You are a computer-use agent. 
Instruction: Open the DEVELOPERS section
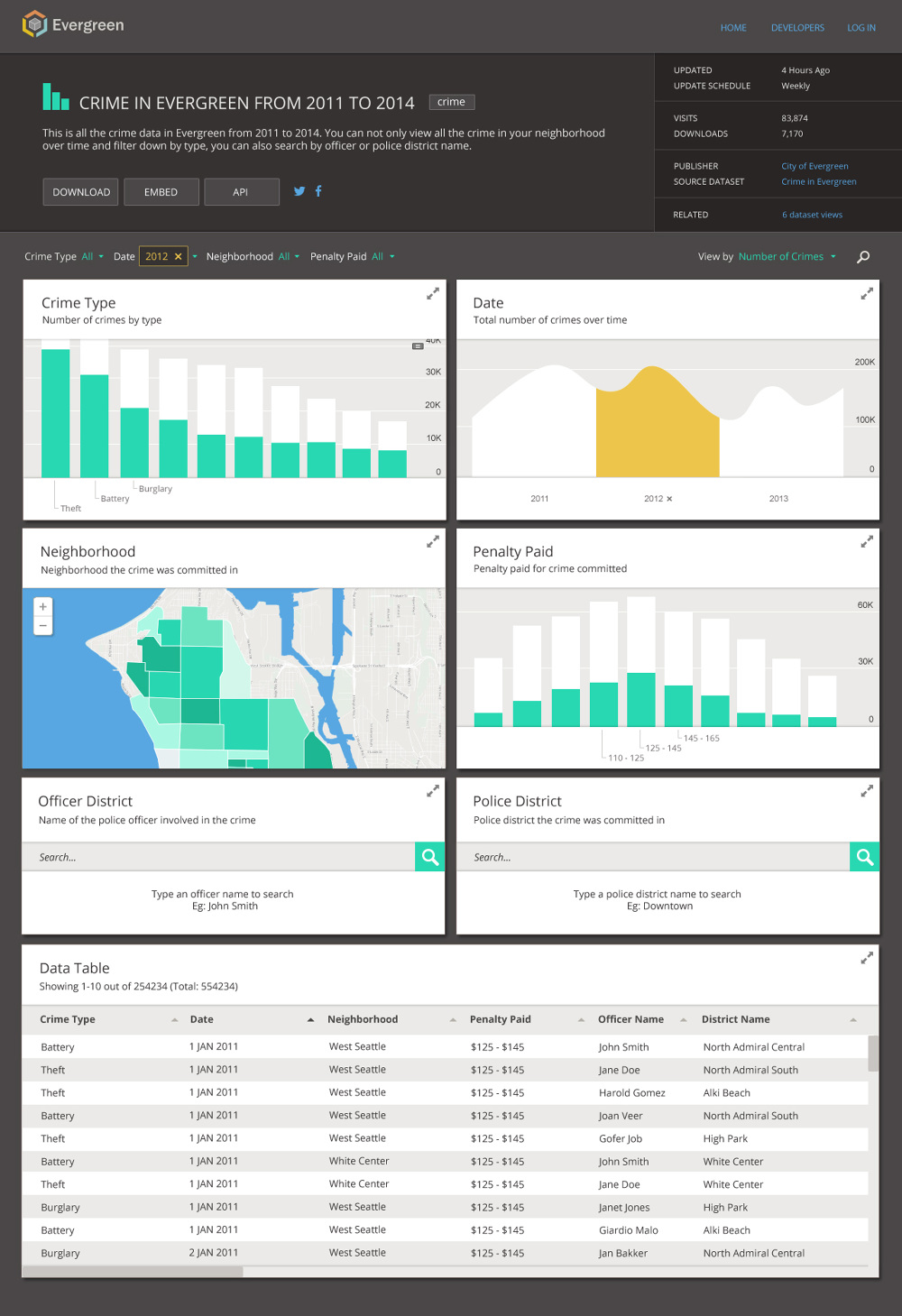tap(797, 28)
